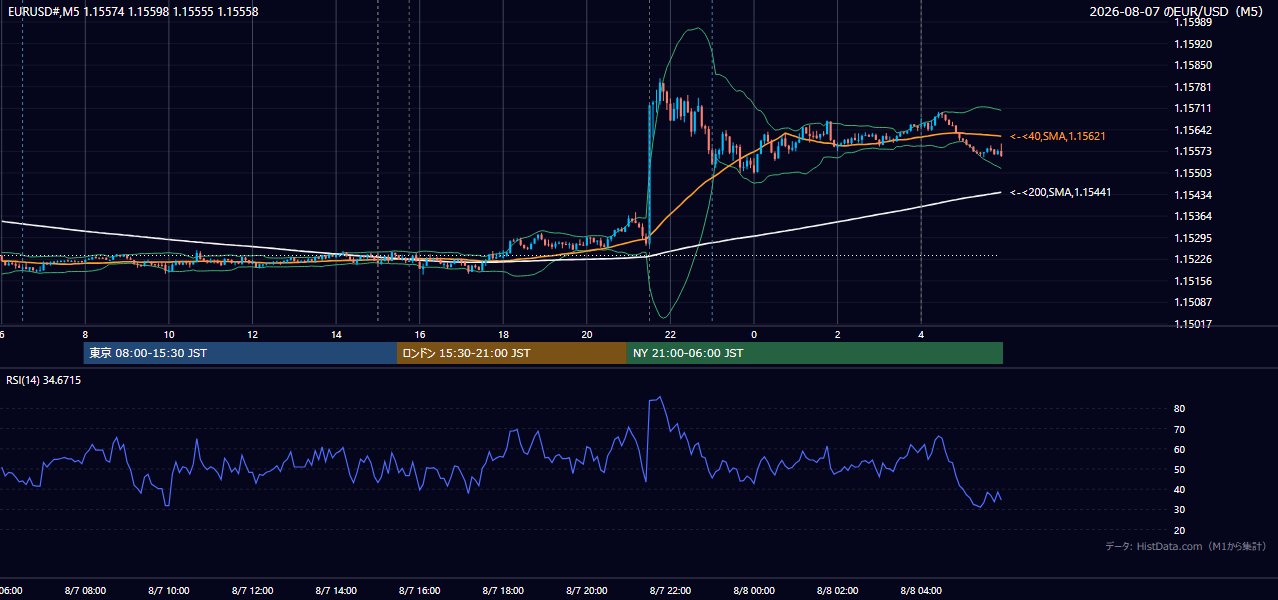Click price scale value 1.15087
Image resolution: width=1278 pixels, height=600 pixels.
coord(1193,302)
